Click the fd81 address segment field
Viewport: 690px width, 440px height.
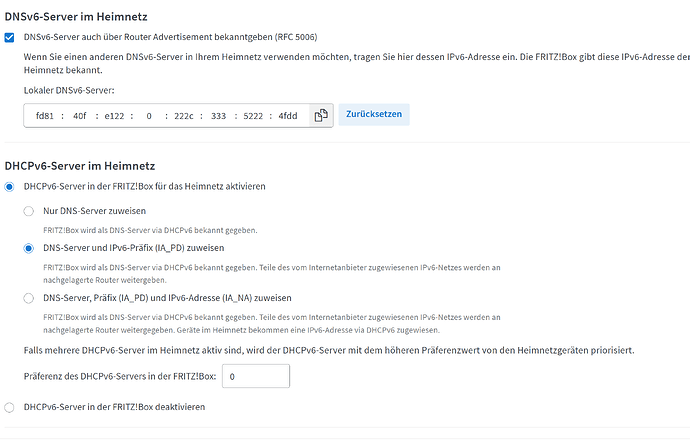click(44, 116)
